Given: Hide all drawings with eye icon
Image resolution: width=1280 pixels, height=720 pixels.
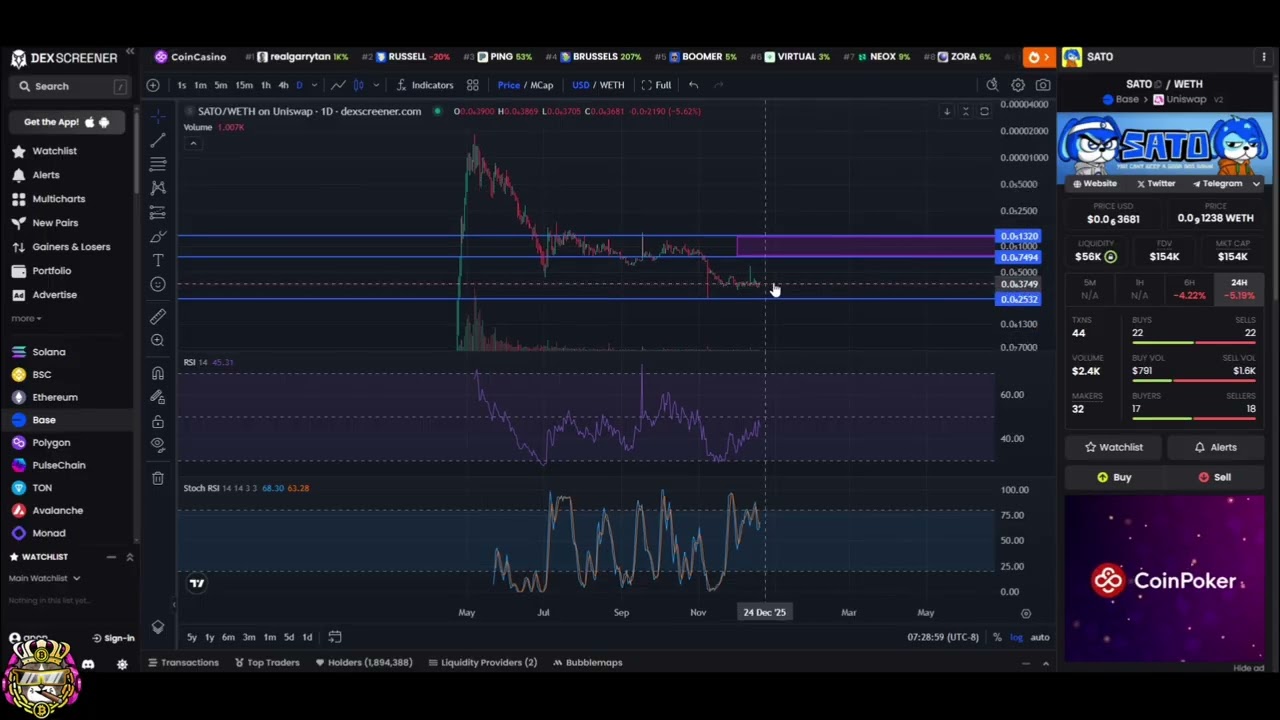Looking at the screenshot, I should pyautogui.click(x=157, y=445).
